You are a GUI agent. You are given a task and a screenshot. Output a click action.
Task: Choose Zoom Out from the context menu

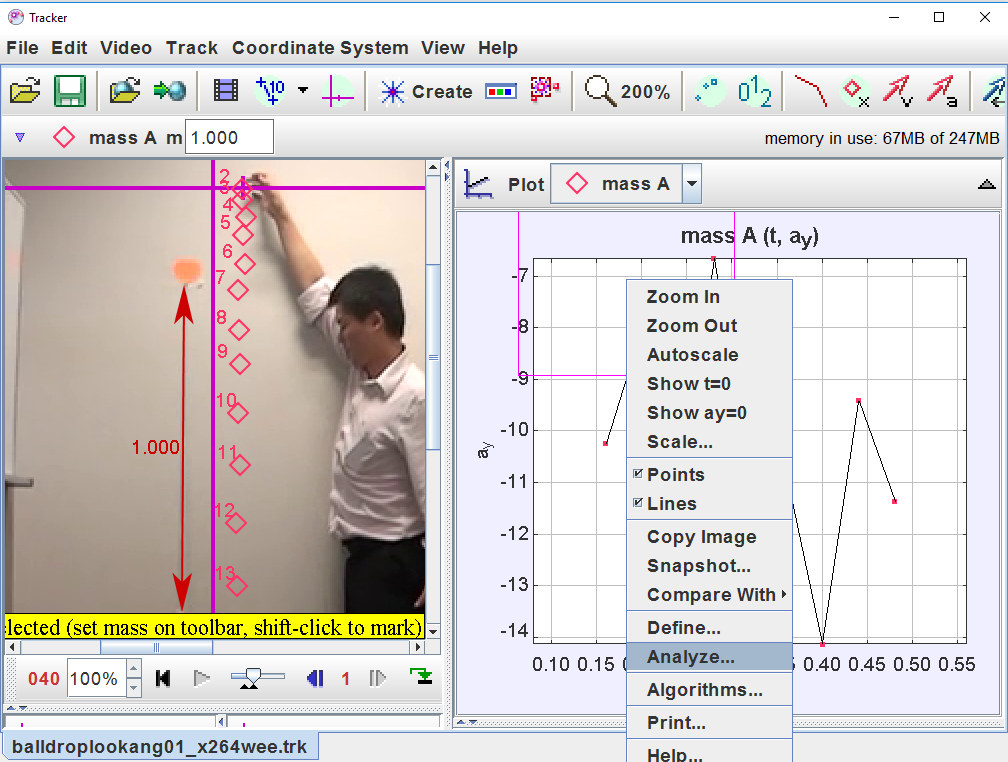(x=709, y=325)
